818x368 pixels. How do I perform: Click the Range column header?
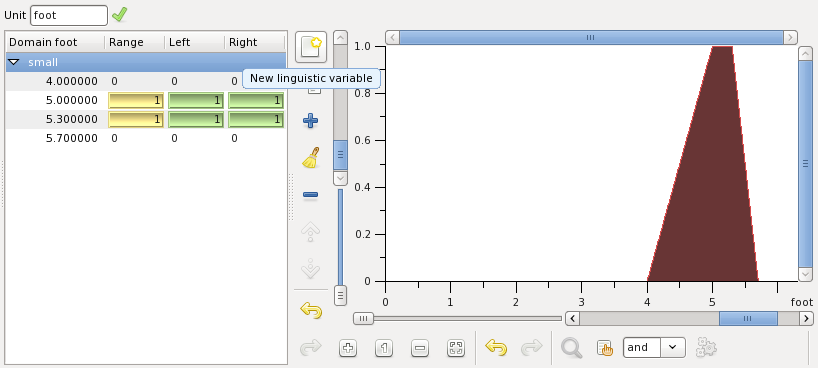[135, 42]
